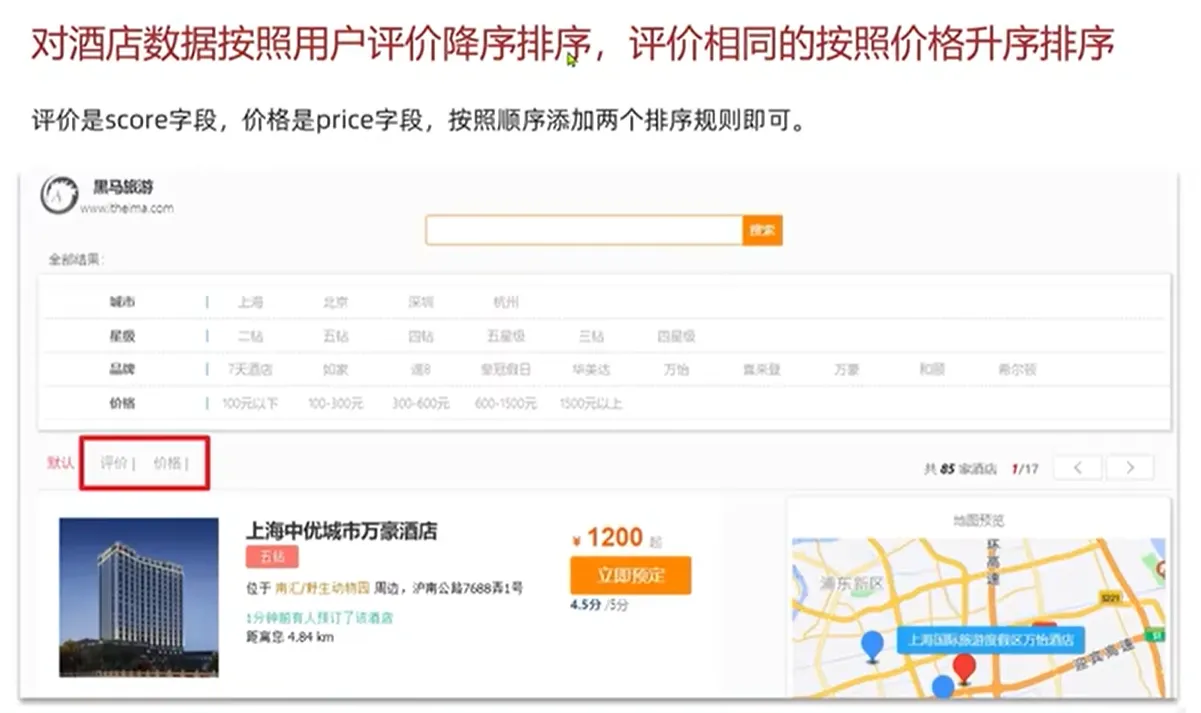Filter city by 北京
This screenshot has height=713, width=1201.
tap(335, 302)
